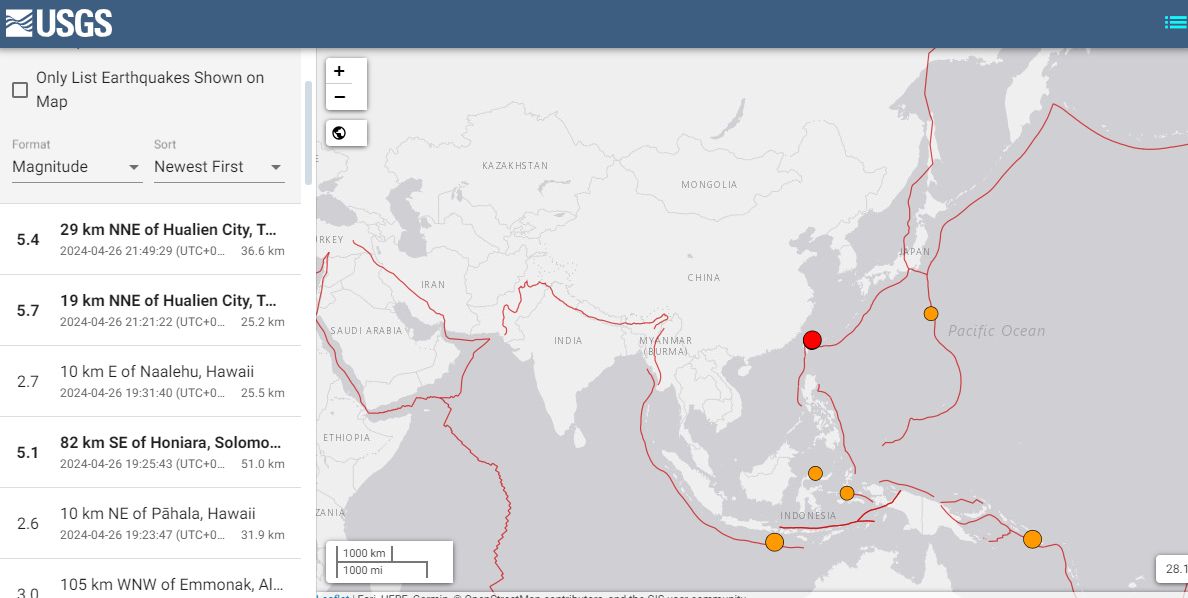Select the 5.4 Hualien City earthquake entry

coord(150,239)
